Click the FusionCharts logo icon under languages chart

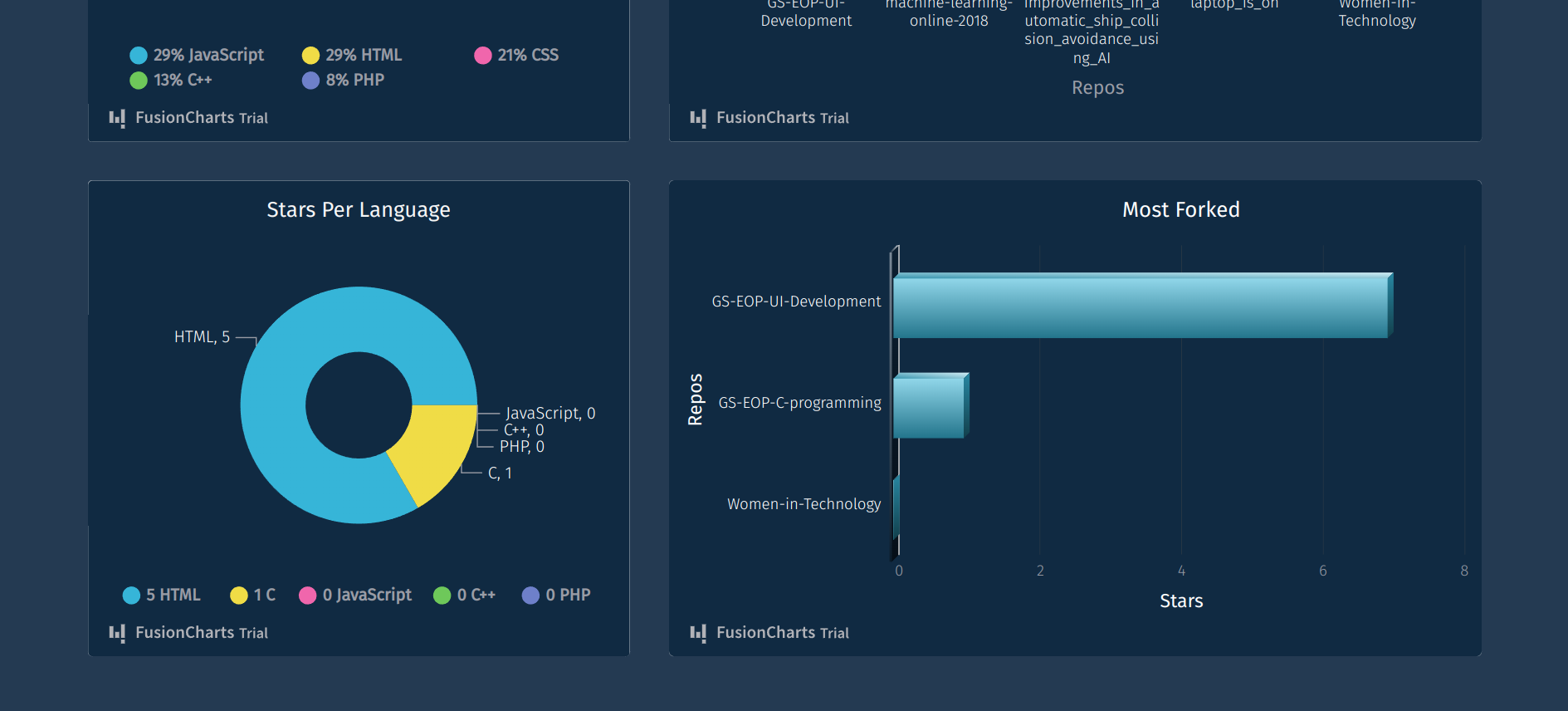[x=117, y=119]
